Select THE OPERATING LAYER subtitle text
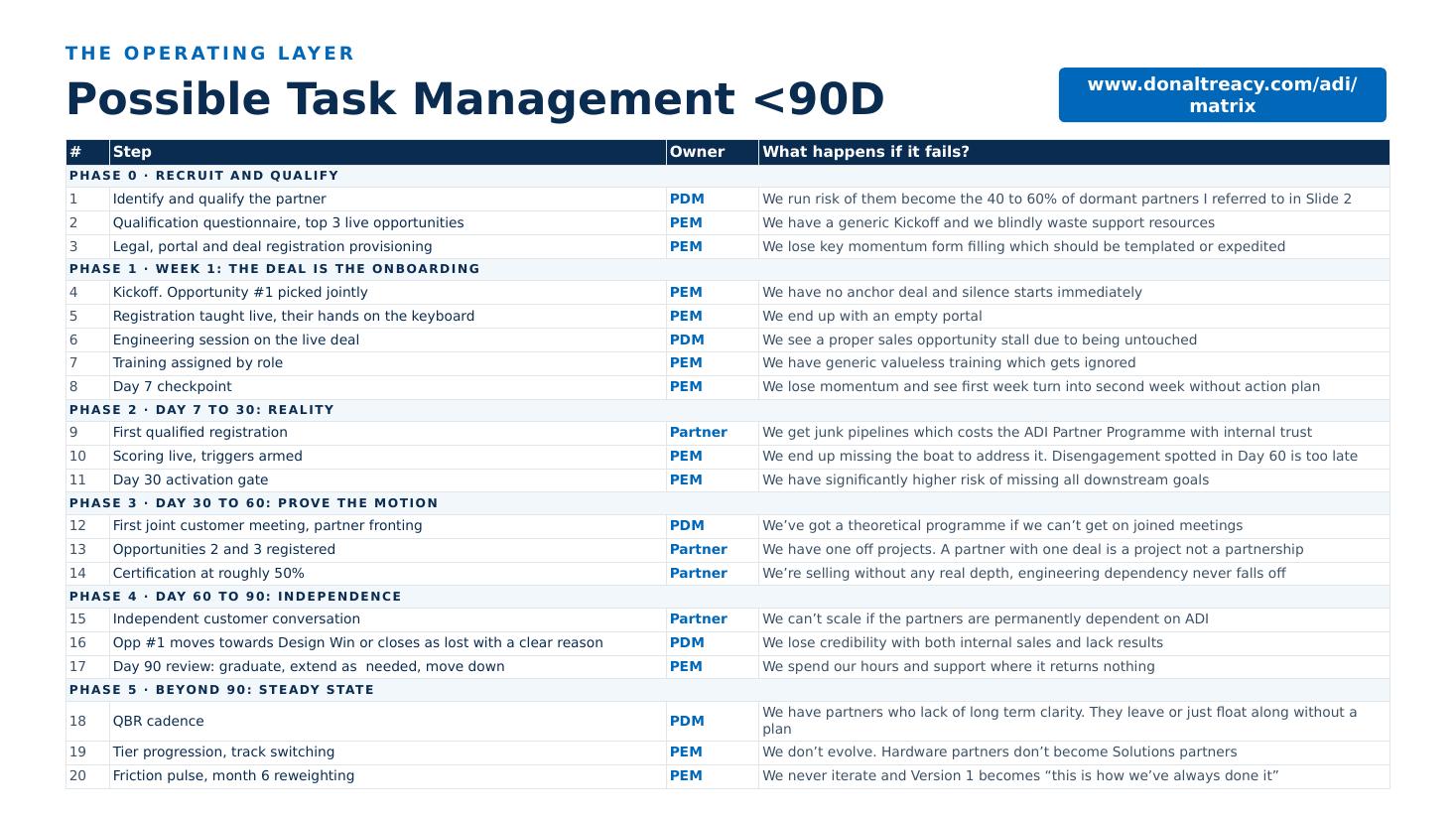Screen dimensions: 1456x819 (x=209, y=54)
